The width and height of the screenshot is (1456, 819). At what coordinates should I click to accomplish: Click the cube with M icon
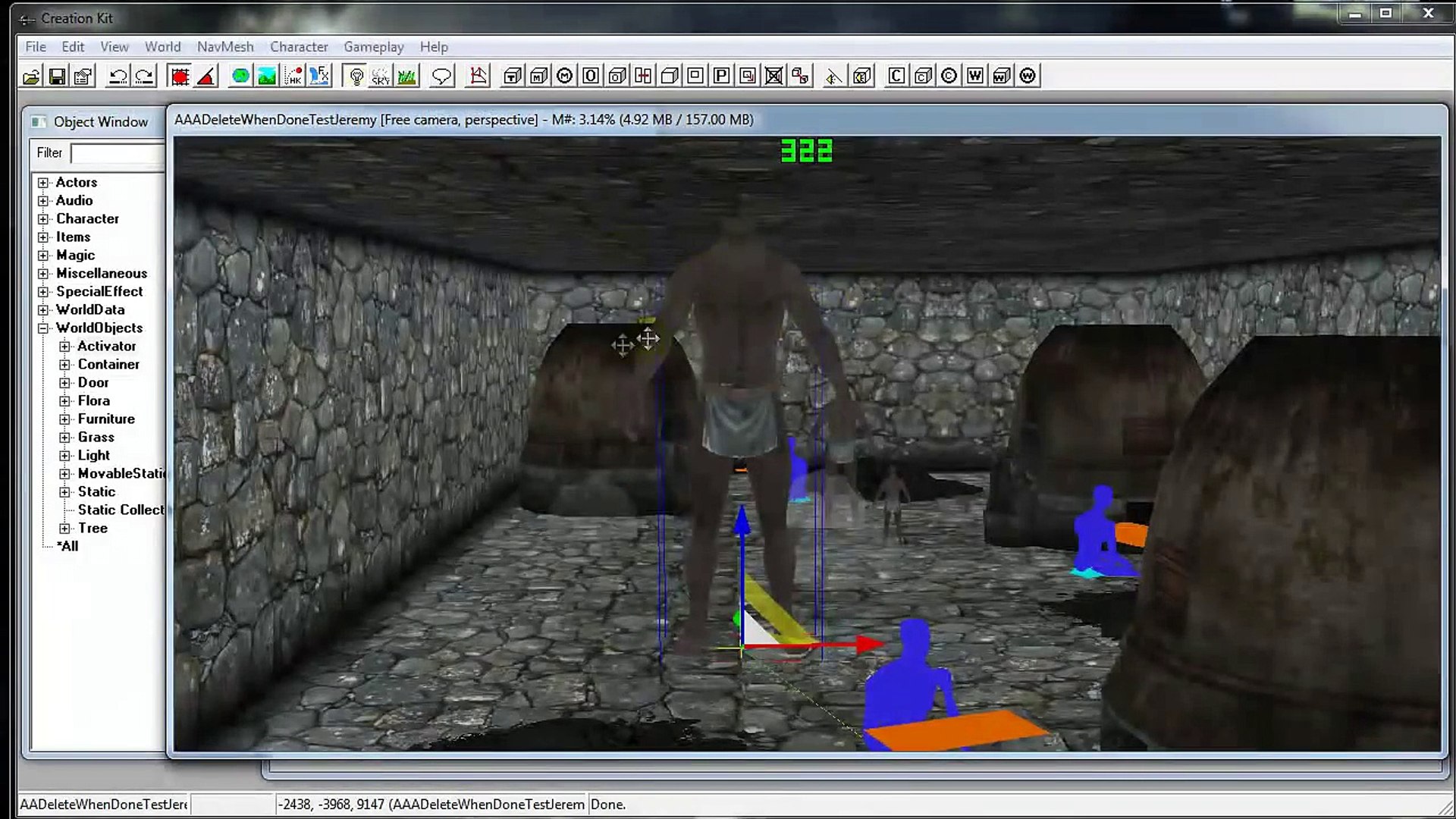(x=538, y=76)
